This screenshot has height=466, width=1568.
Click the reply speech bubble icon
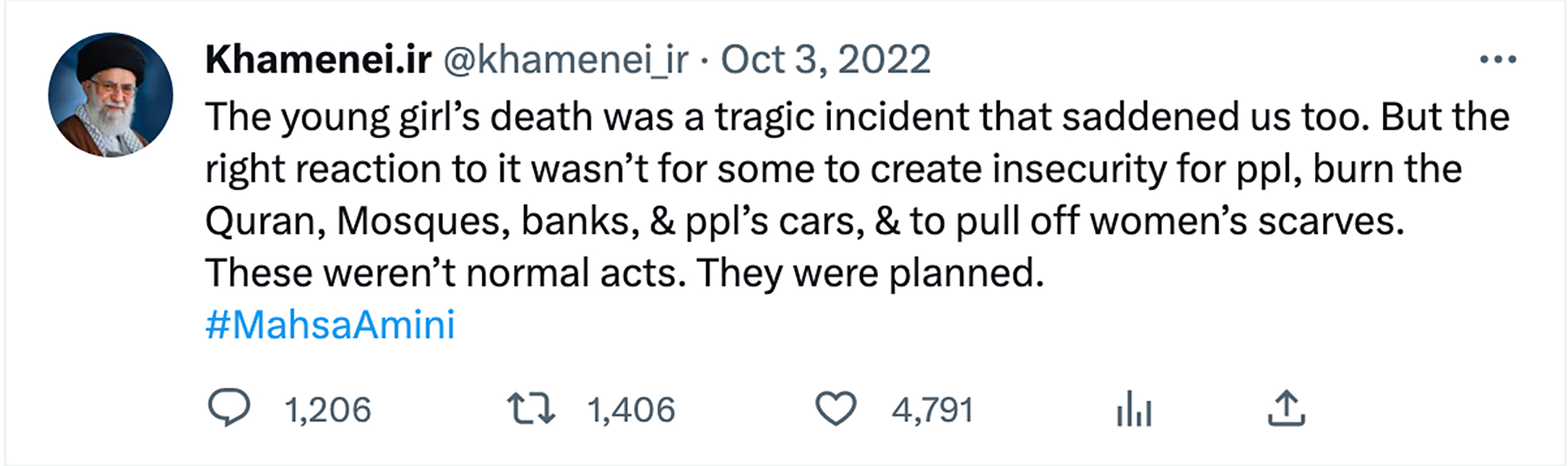[x=229, y=408]
